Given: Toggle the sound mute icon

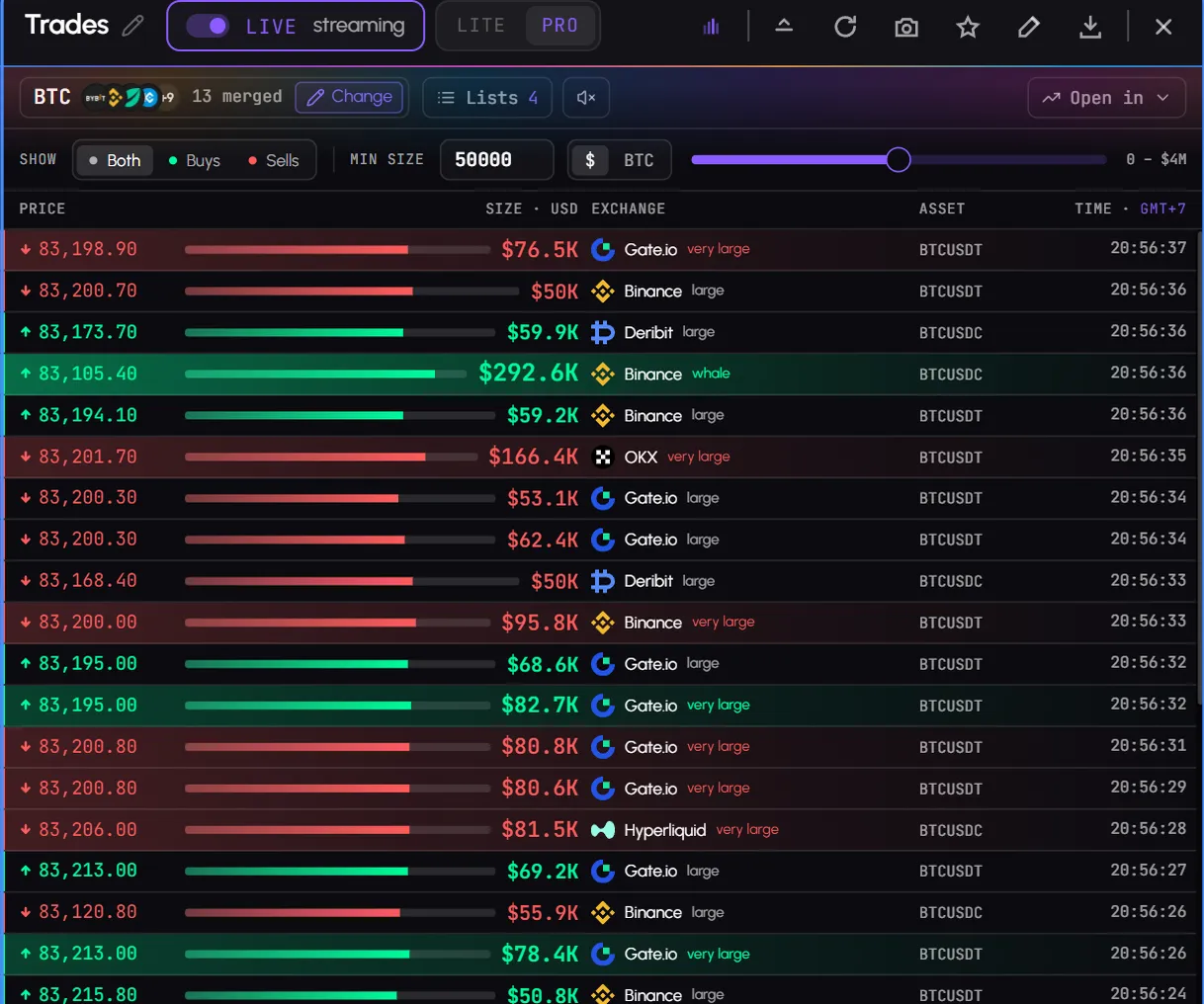Looking at the screenshot, I should (586, 97).
